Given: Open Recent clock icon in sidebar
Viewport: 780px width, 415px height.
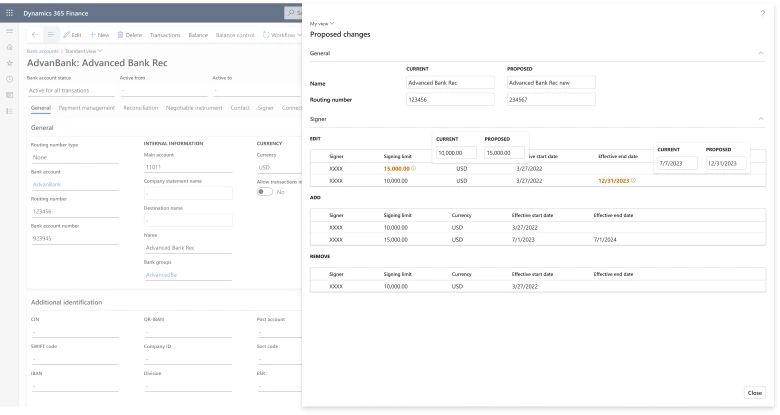Looking at the screenshot, I should click(x=10, y=79).
